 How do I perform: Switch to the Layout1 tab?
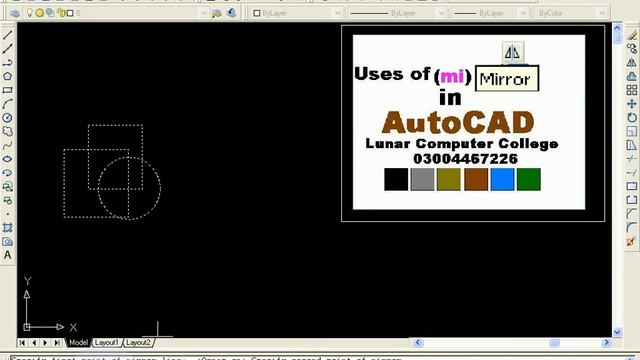[x=107, y=342]
